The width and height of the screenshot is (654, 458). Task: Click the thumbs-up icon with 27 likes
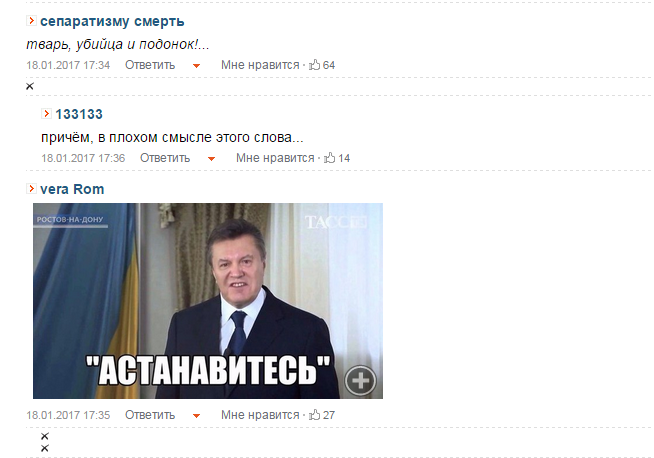[x=314, y=415]
